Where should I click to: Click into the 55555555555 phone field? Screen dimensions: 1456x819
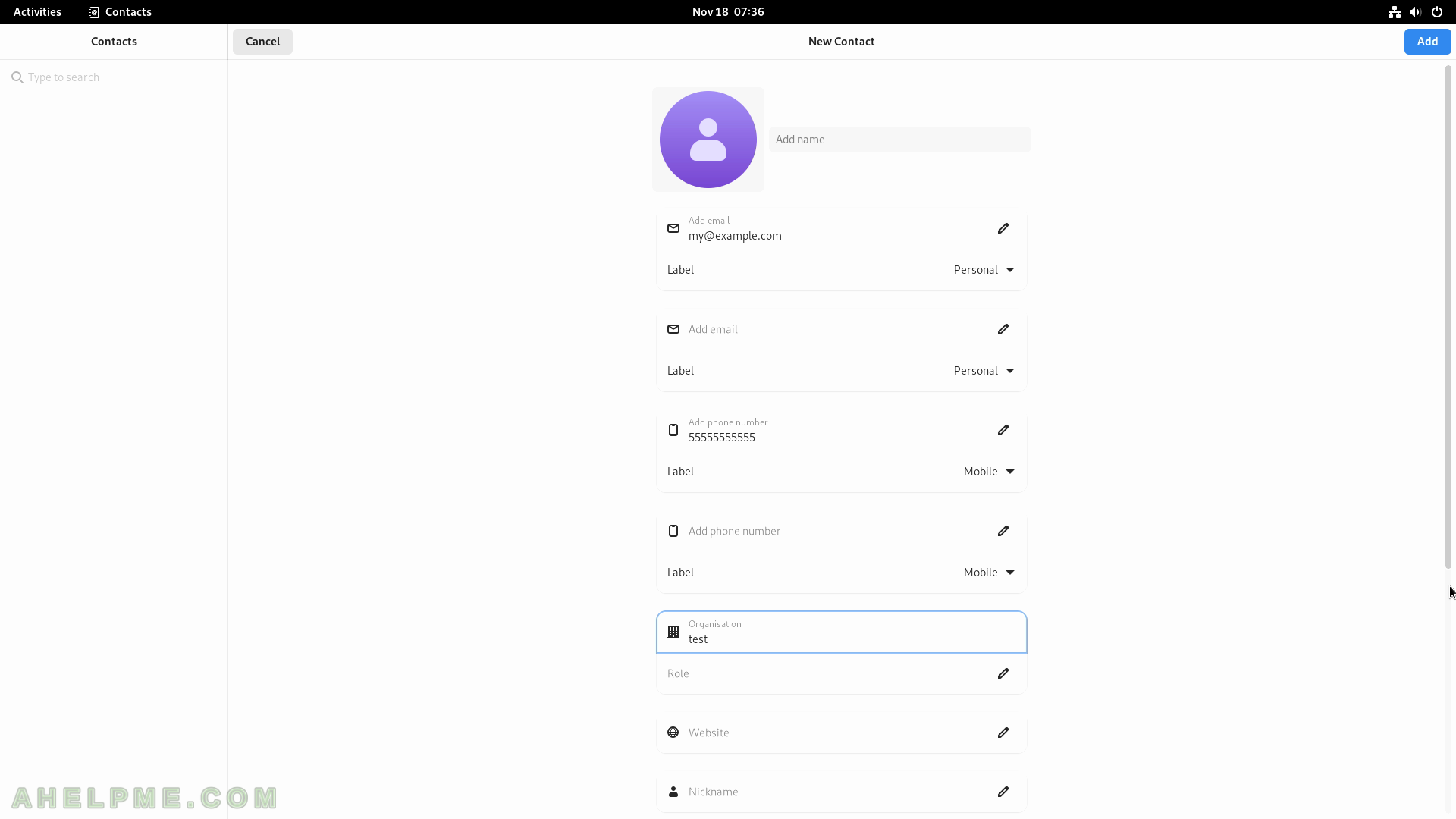coord(842,430)
